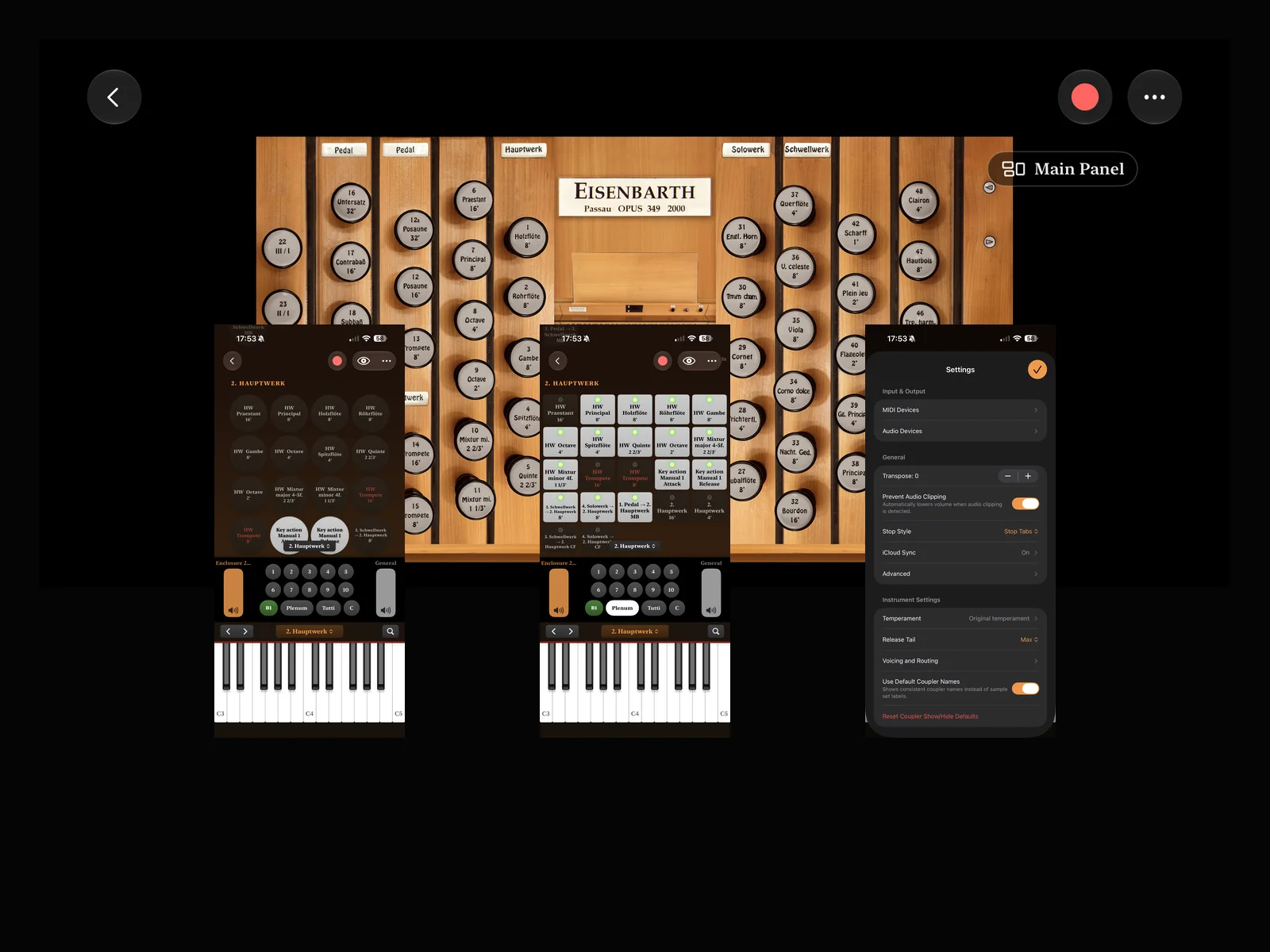Tap the back arrow in left phone view
The image size is (1270, 952).
[x=232, y=361]
